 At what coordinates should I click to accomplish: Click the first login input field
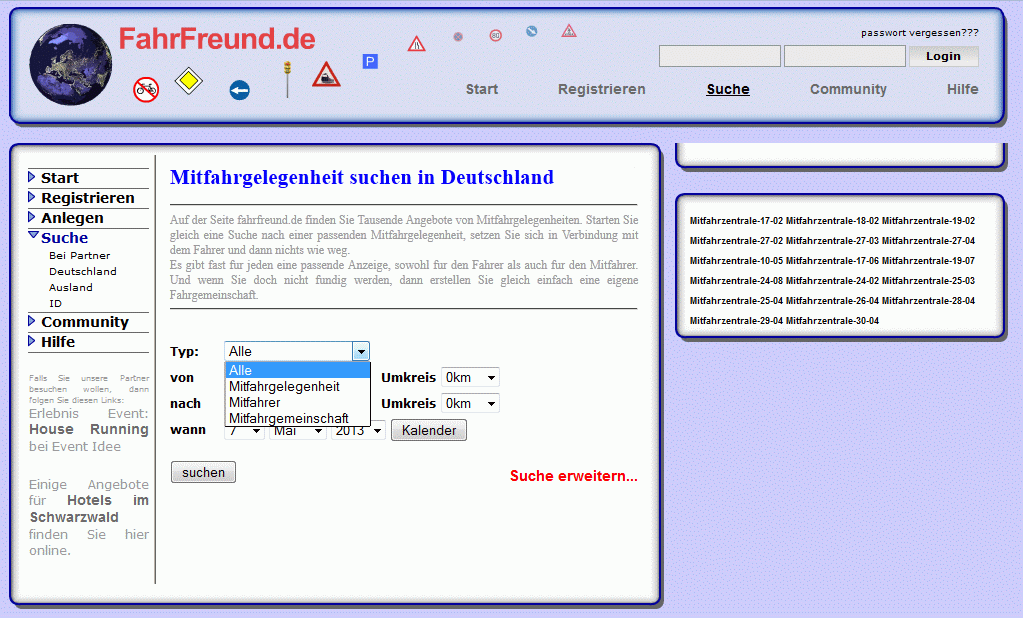[719, 56]
